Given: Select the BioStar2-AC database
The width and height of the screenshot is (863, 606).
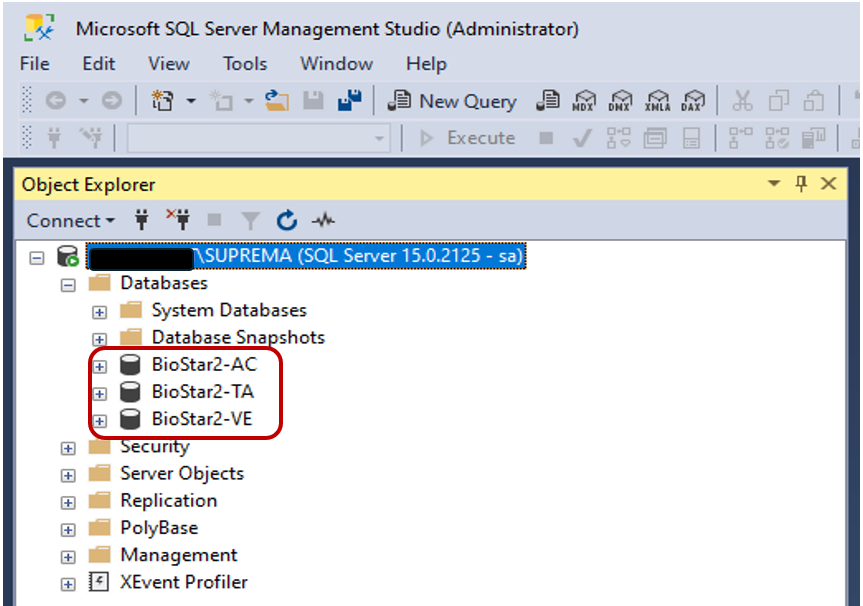Looking at the screenshot, I should [204, 364].
